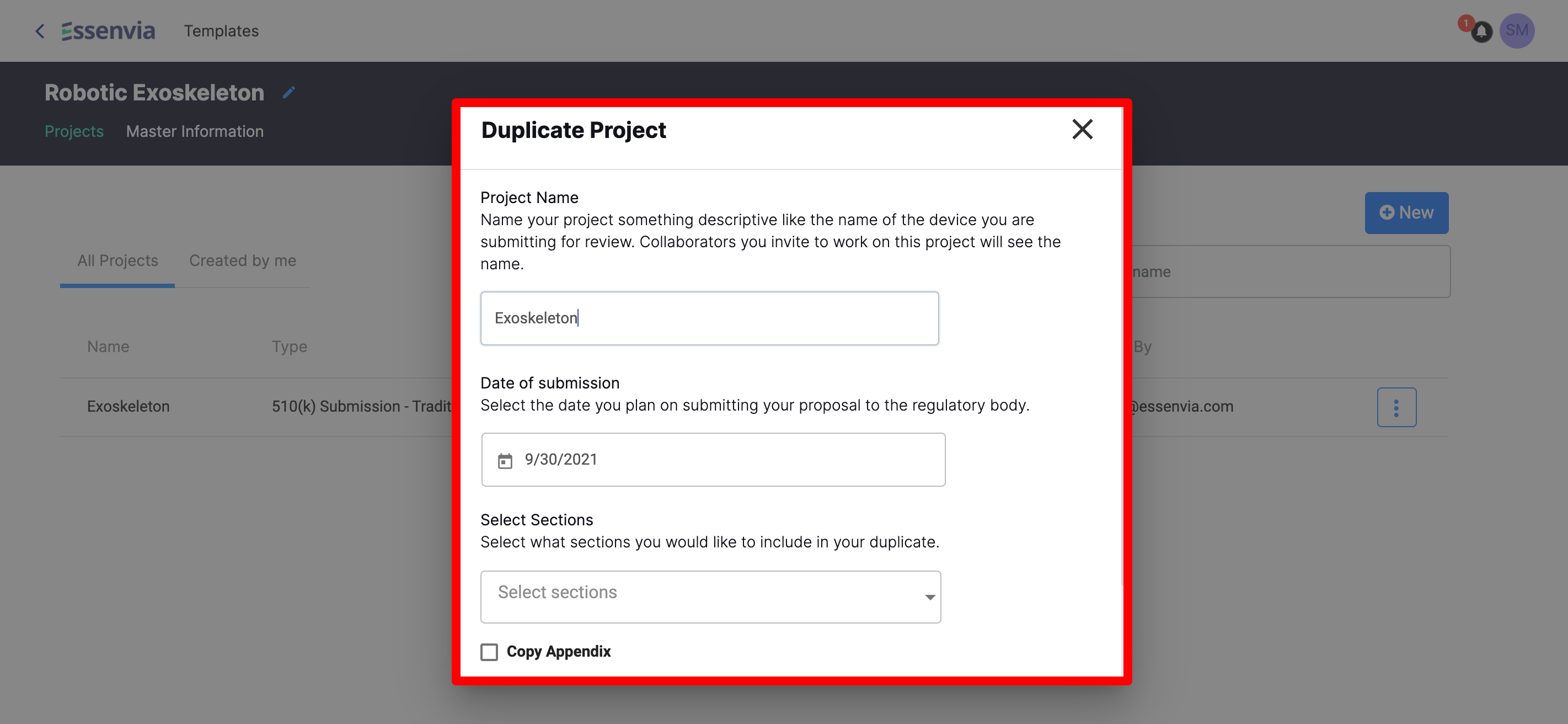
Task: Open the SM user avatar menu
Action: click(x=1516, y=30)
